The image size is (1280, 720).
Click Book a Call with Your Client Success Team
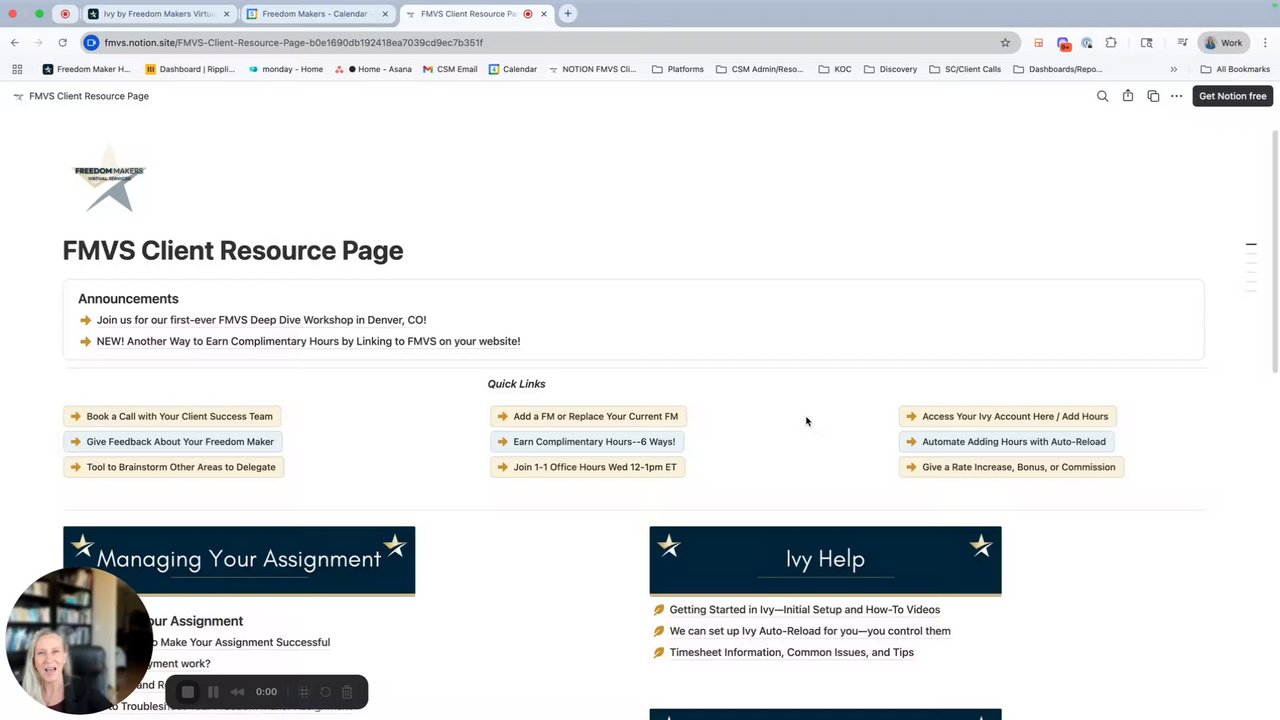[172, 416]
